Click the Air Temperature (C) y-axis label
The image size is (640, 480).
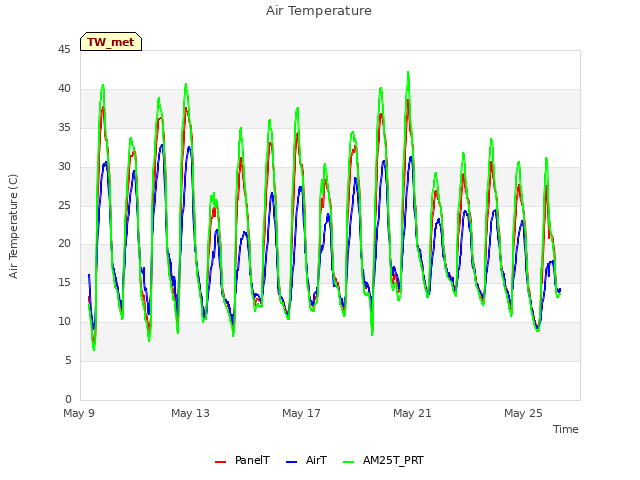click(13, 226)
